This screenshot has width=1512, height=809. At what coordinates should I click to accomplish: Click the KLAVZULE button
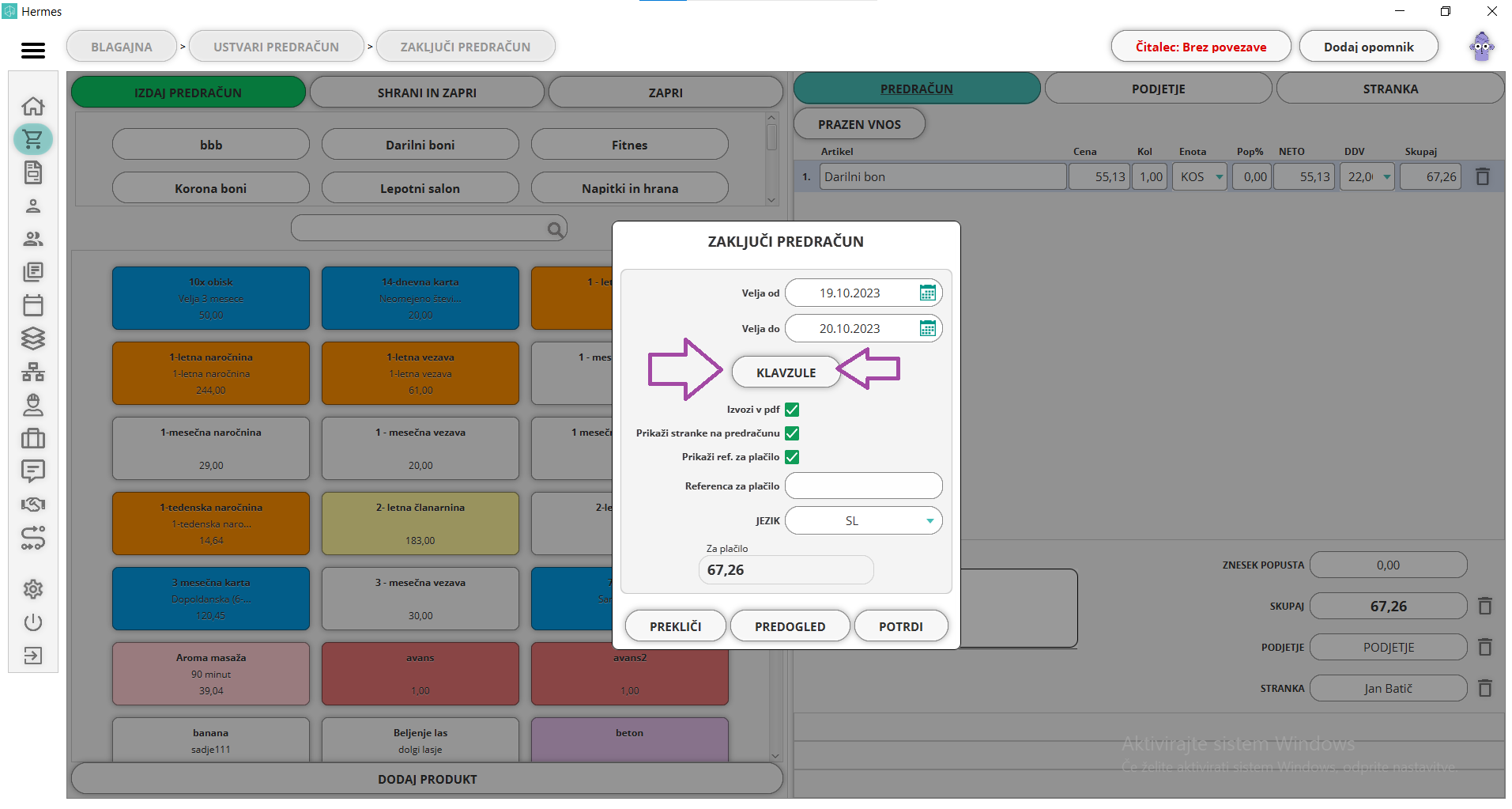tap(786, 372)
